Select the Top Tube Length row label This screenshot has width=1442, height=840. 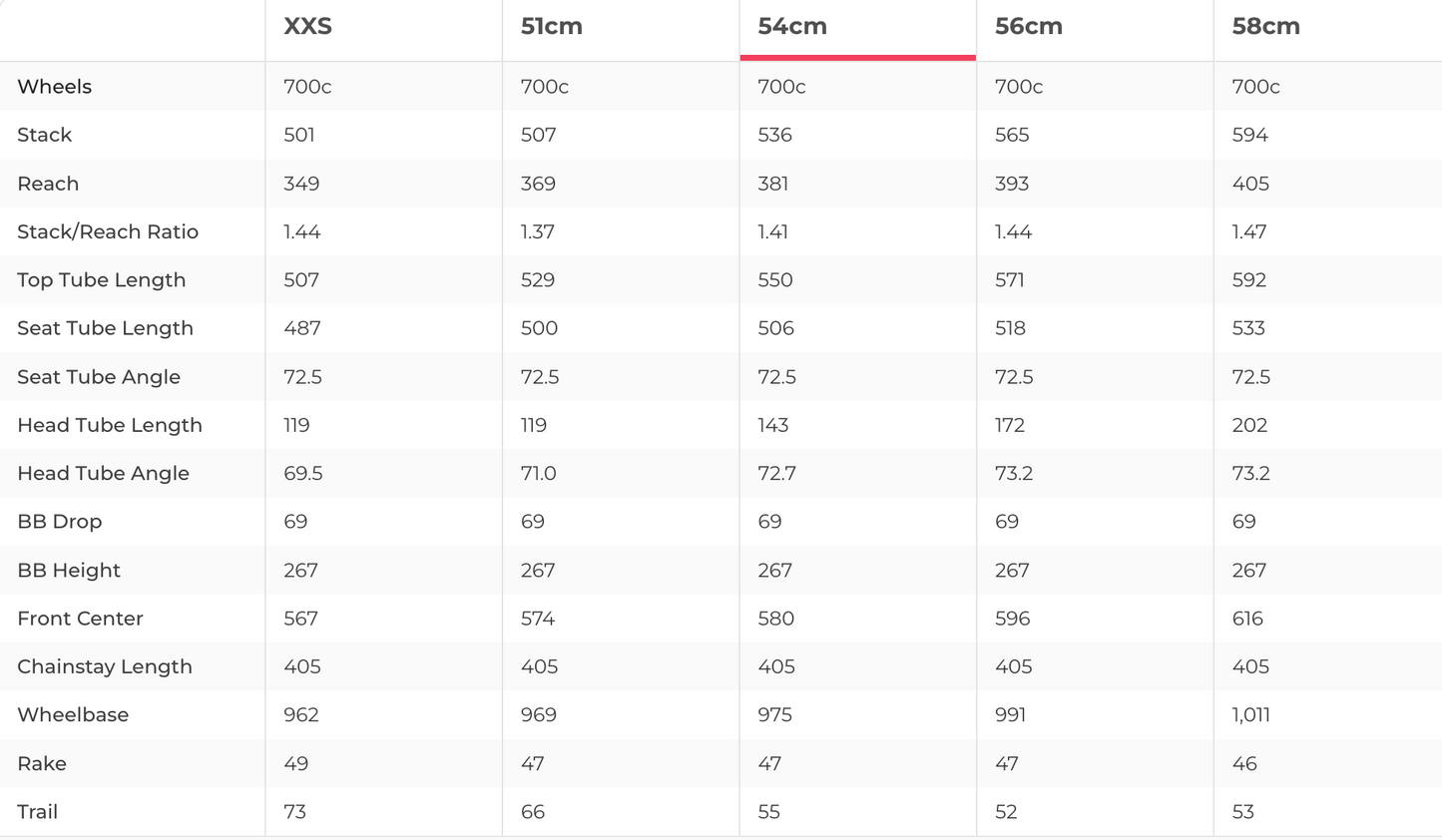101,280
